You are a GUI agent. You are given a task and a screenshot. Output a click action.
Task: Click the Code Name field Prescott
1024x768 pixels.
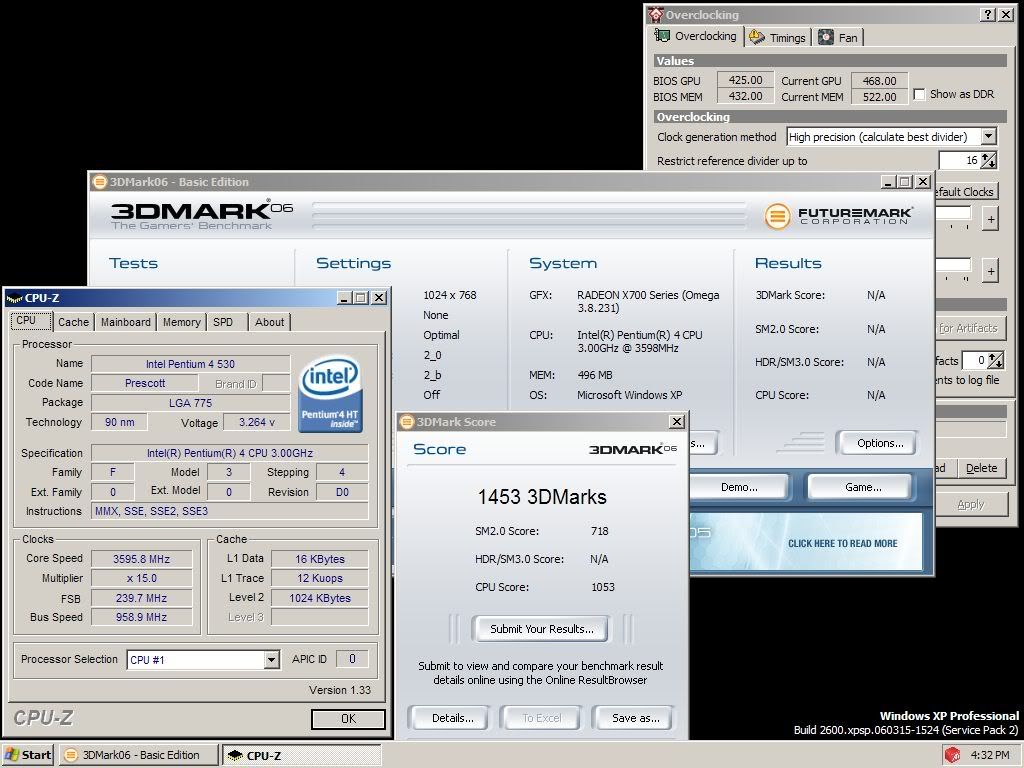point(144,383)
